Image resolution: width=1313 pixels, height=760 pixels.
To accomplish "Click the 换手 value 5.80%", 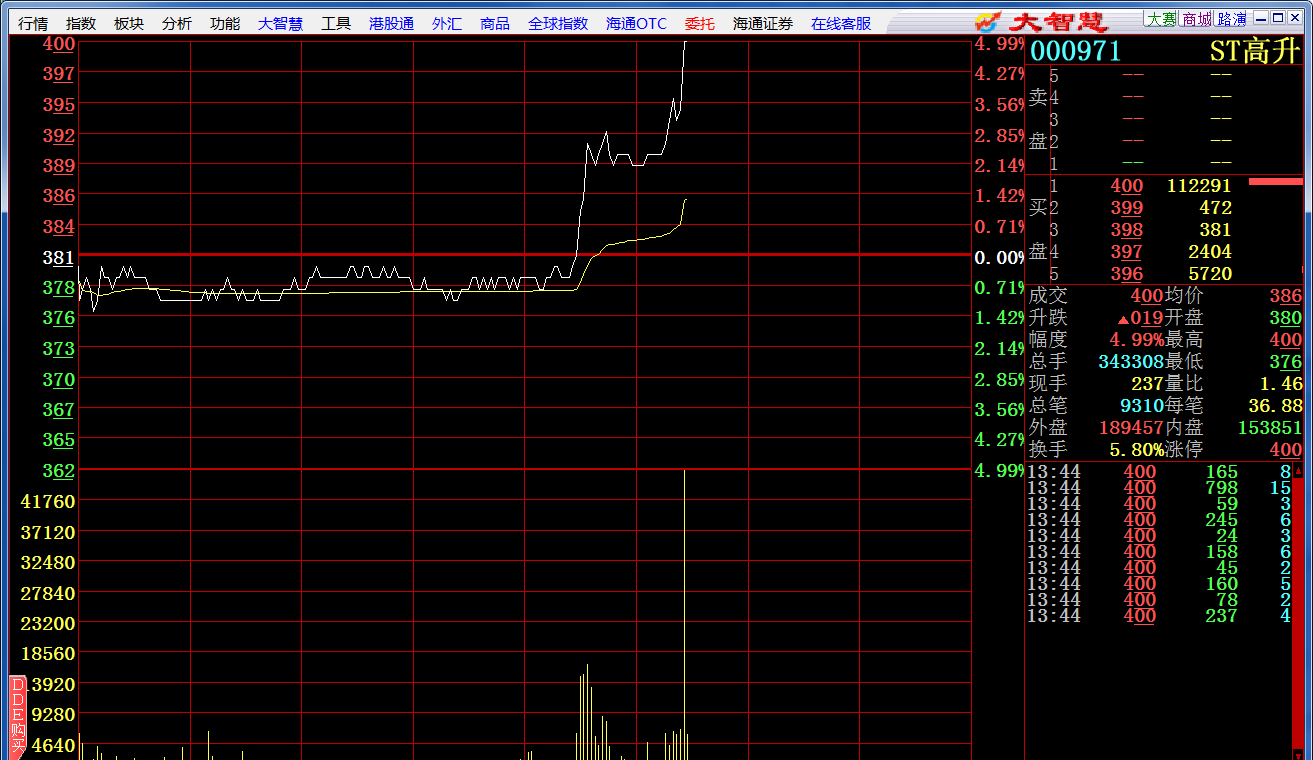I will pyautogui.click(x=1136, y=450).
